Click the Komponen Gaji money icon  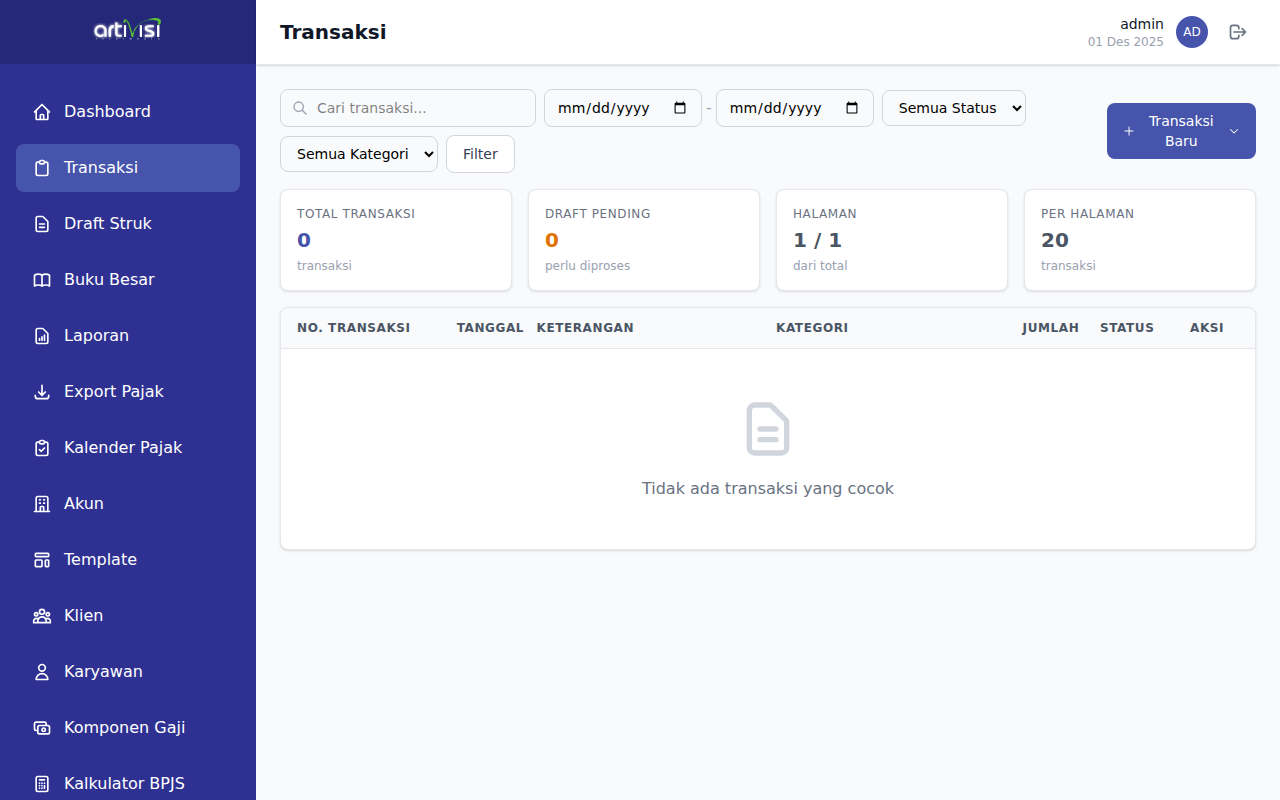42,728
